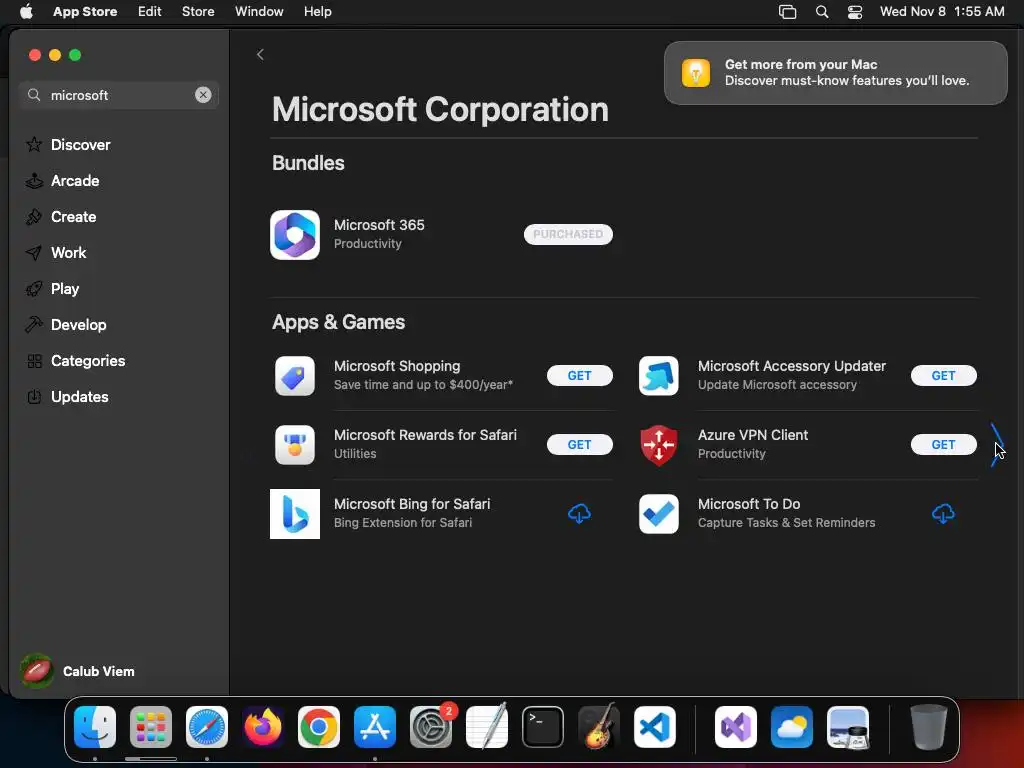This screenshot has width=1024, height=768.
Task: Select Discover in the sidebar
Action: [119, 144]
